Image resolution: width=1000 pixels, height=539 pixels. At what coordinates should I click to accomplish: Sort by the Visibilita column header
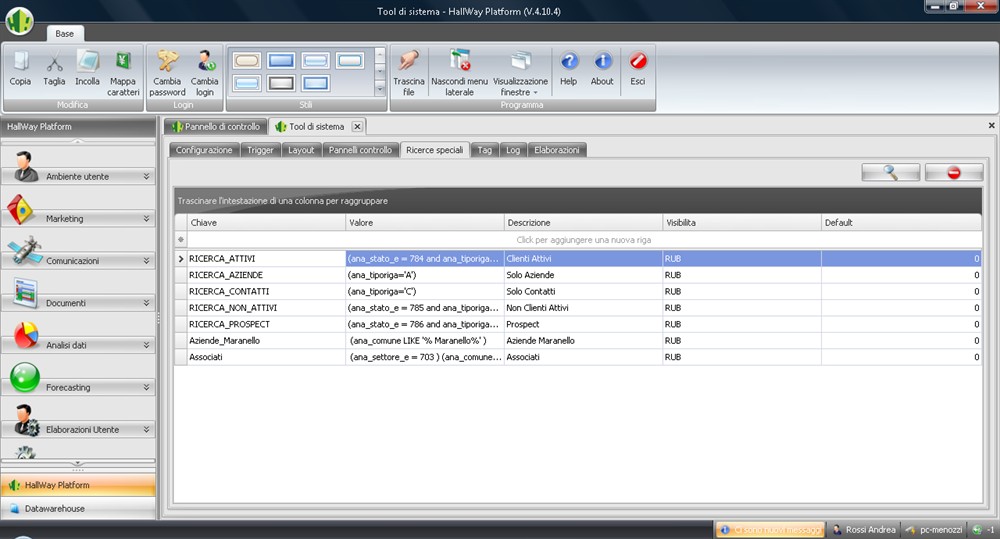point(742,223)
